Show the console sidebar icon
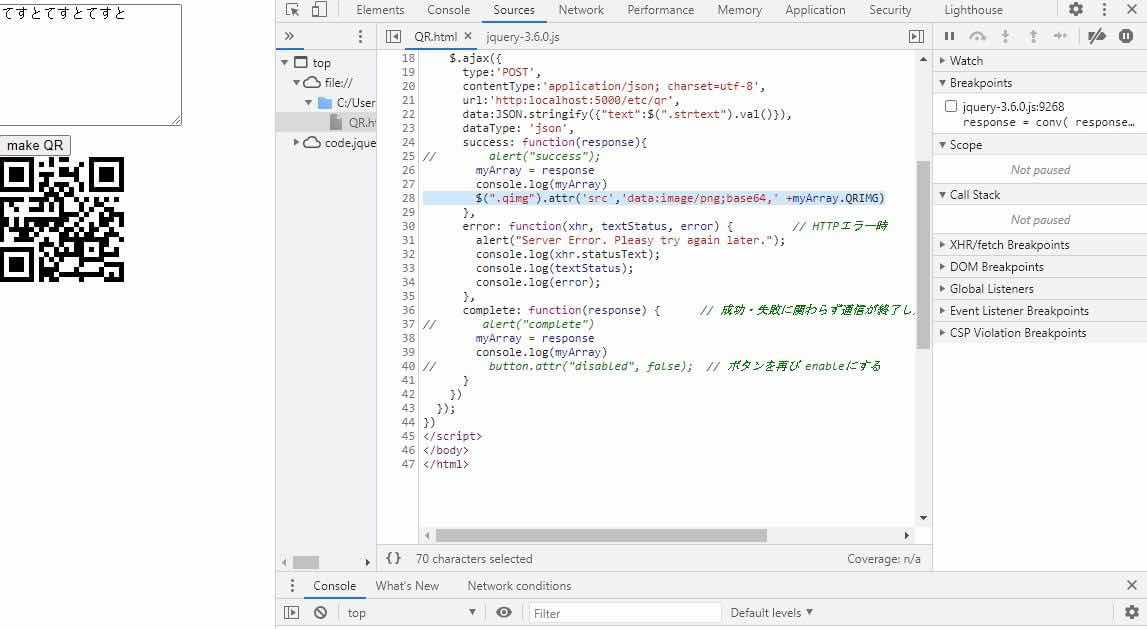This screenshot has height=629, width=1147. tap(291, 612)
